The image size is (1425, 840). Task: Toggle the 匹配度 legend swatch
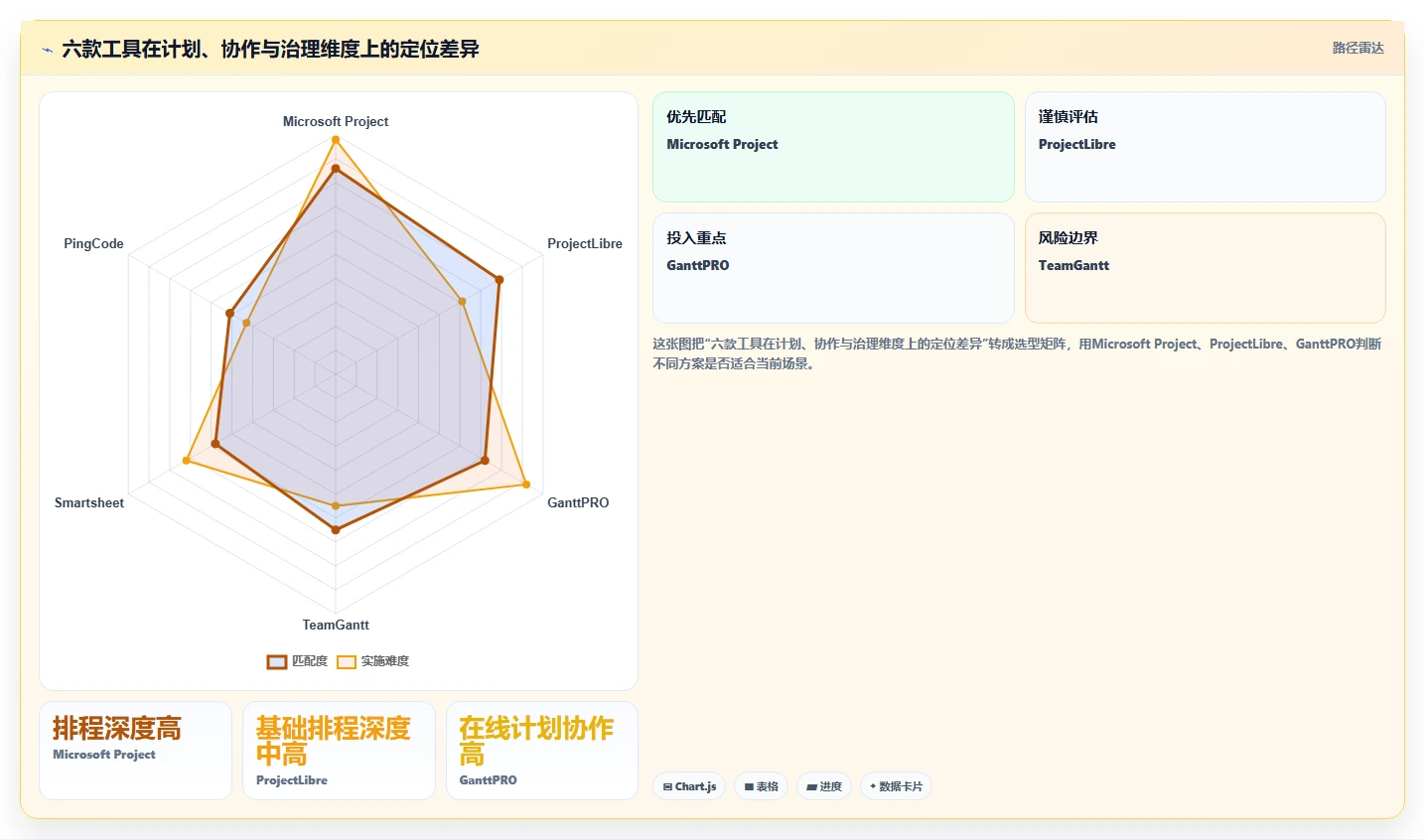(x=277, y=661)
